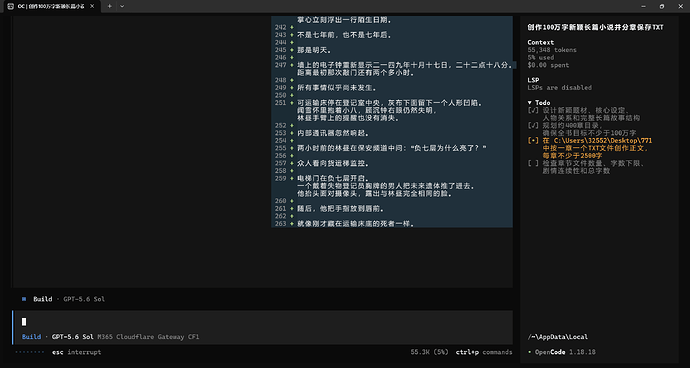Viewport: 690px width, 368px height.
Task: Click the esc interrupt hint
Action: 77,352
